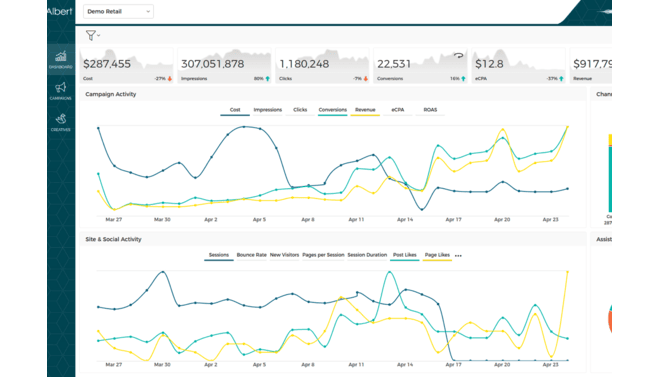
Task: Click the curved arrow icon on Conversions card
Action: tap(458, 55)
